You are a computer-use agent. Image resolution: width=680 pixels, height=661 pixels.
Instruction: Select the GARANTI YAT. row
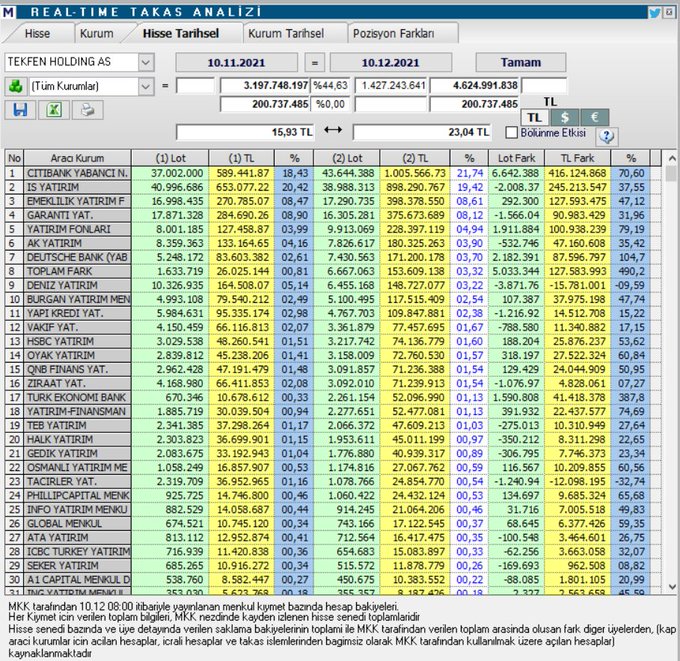pyautogui.click(x=333, y=216)
